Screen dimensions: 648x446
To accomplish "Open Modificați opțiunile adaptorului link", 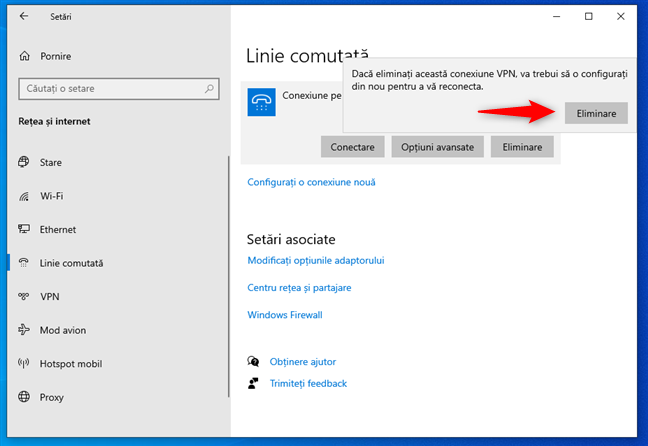I will pos(316,261).
